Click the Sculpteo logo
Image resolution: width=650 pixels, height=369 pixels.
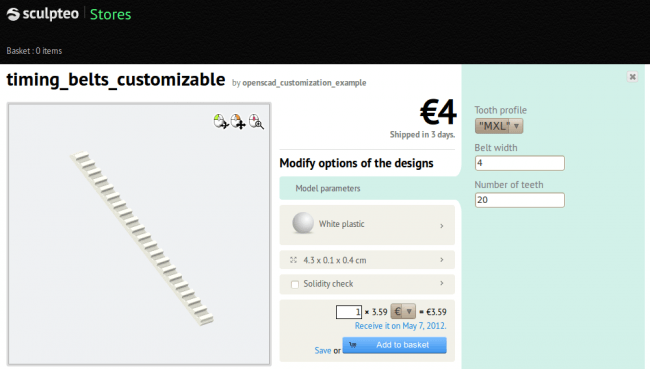43,14
